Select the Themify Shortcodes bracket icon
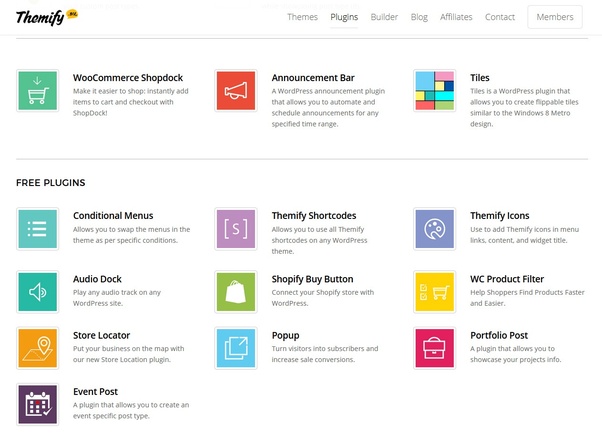602x435 pixels. (236, 229)
